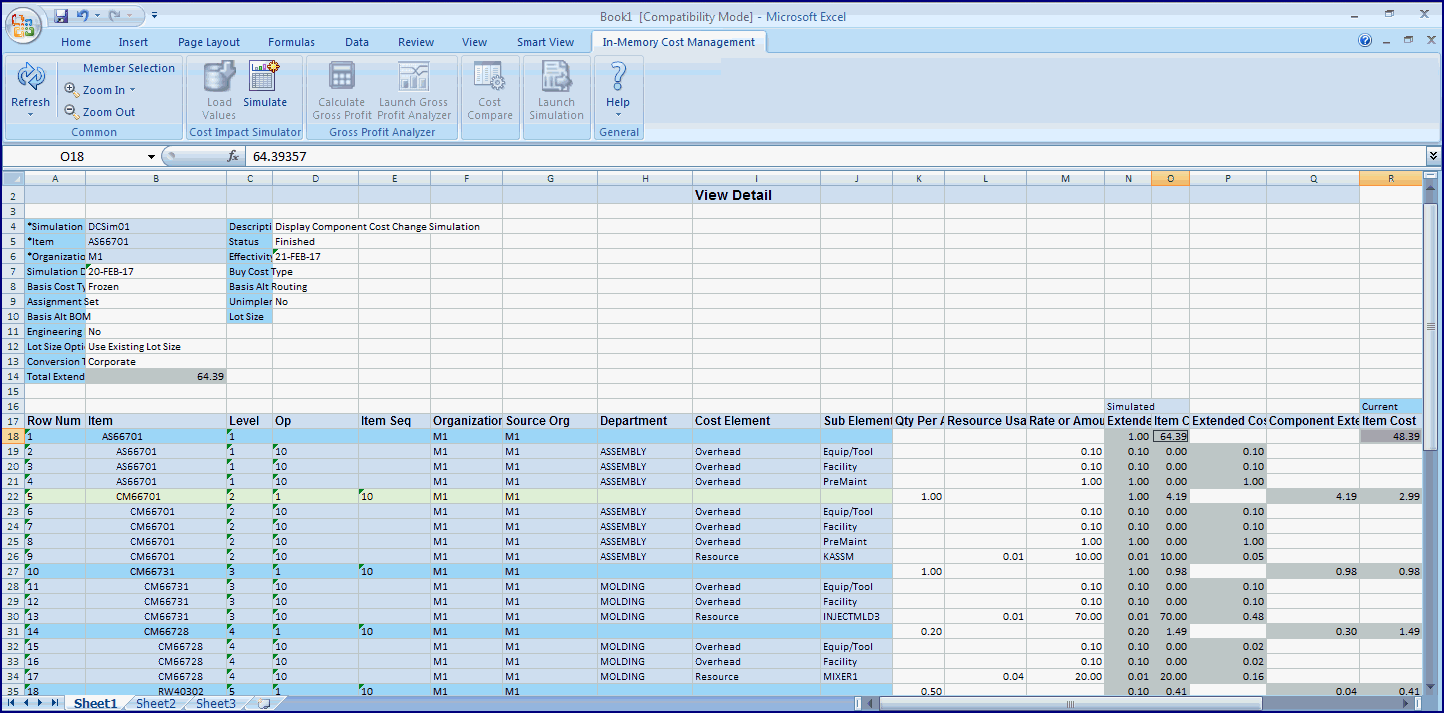Select column R header

pyautogui.click(x=1390, y=178)
